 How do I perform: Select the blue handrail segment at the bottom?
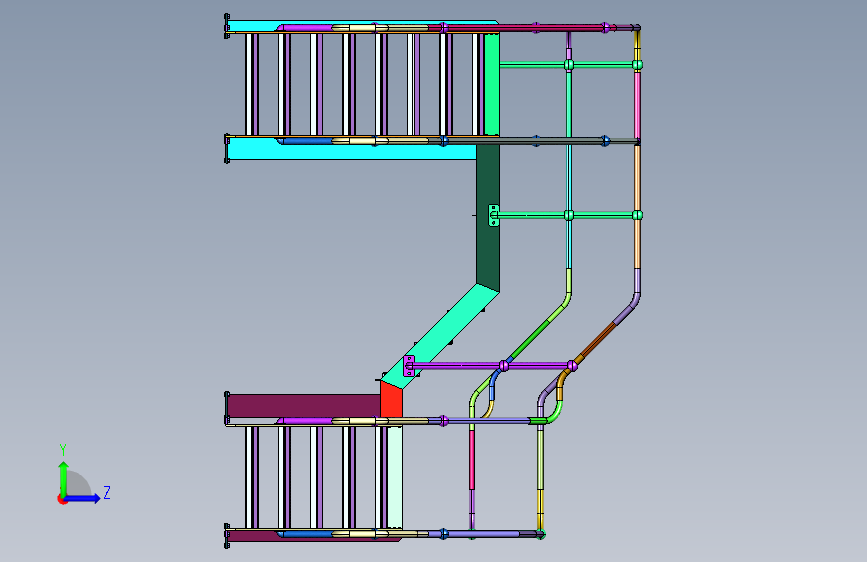(307, 534)
